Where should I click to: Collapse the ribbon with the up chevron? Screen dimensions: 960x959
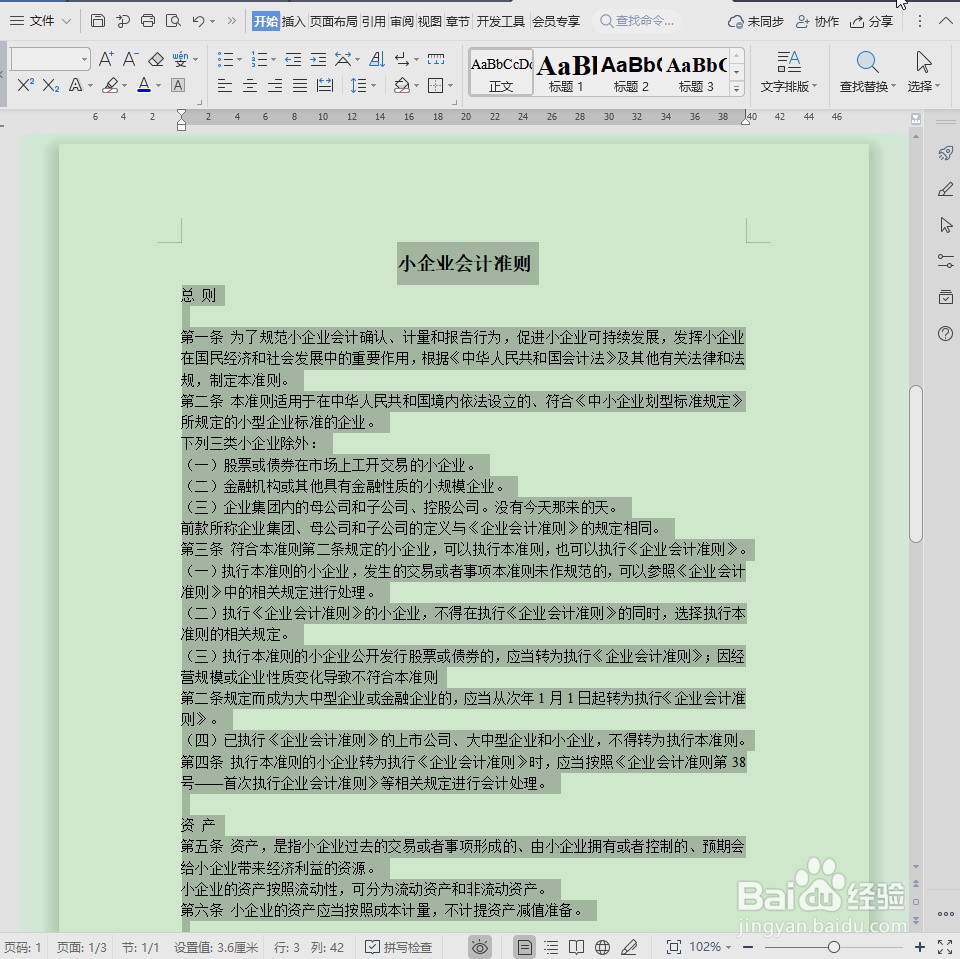coord(945,21)
